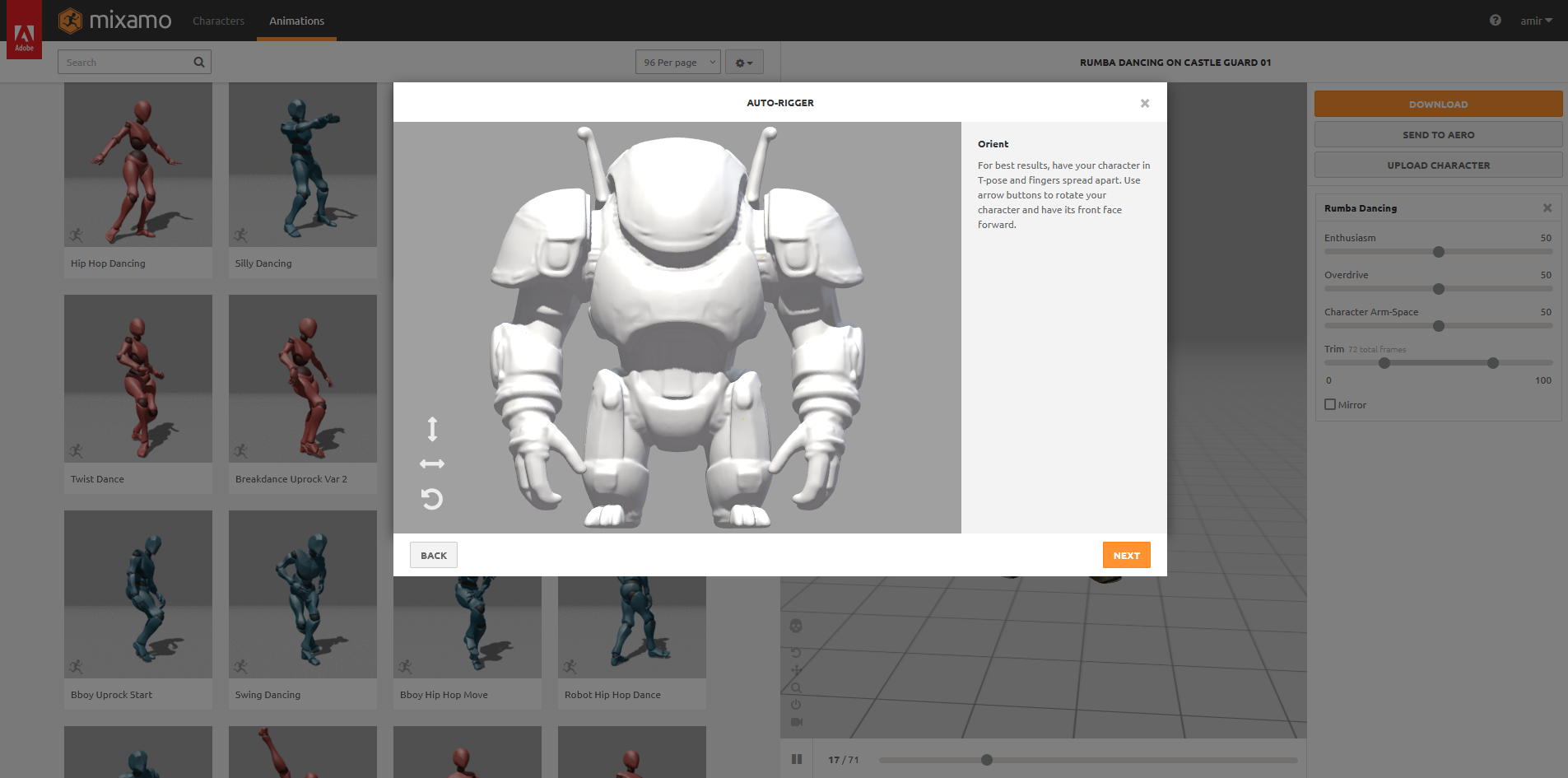Screen dimensions: 1568x778
Task: Toggle the skeleton view skull icon
Action: (796, 626)
